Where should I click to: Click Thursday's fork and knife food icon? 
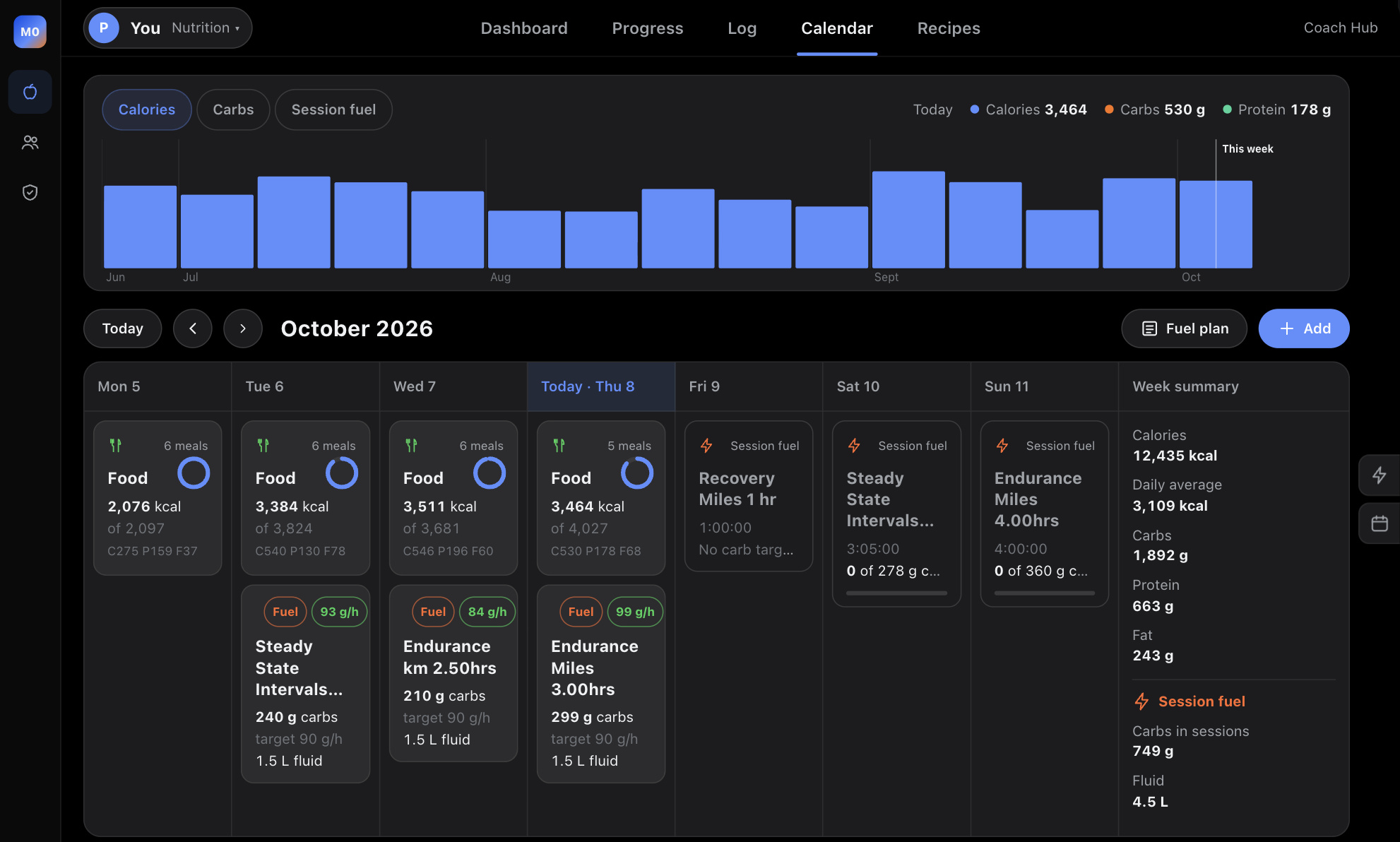[x=559, y=445]
